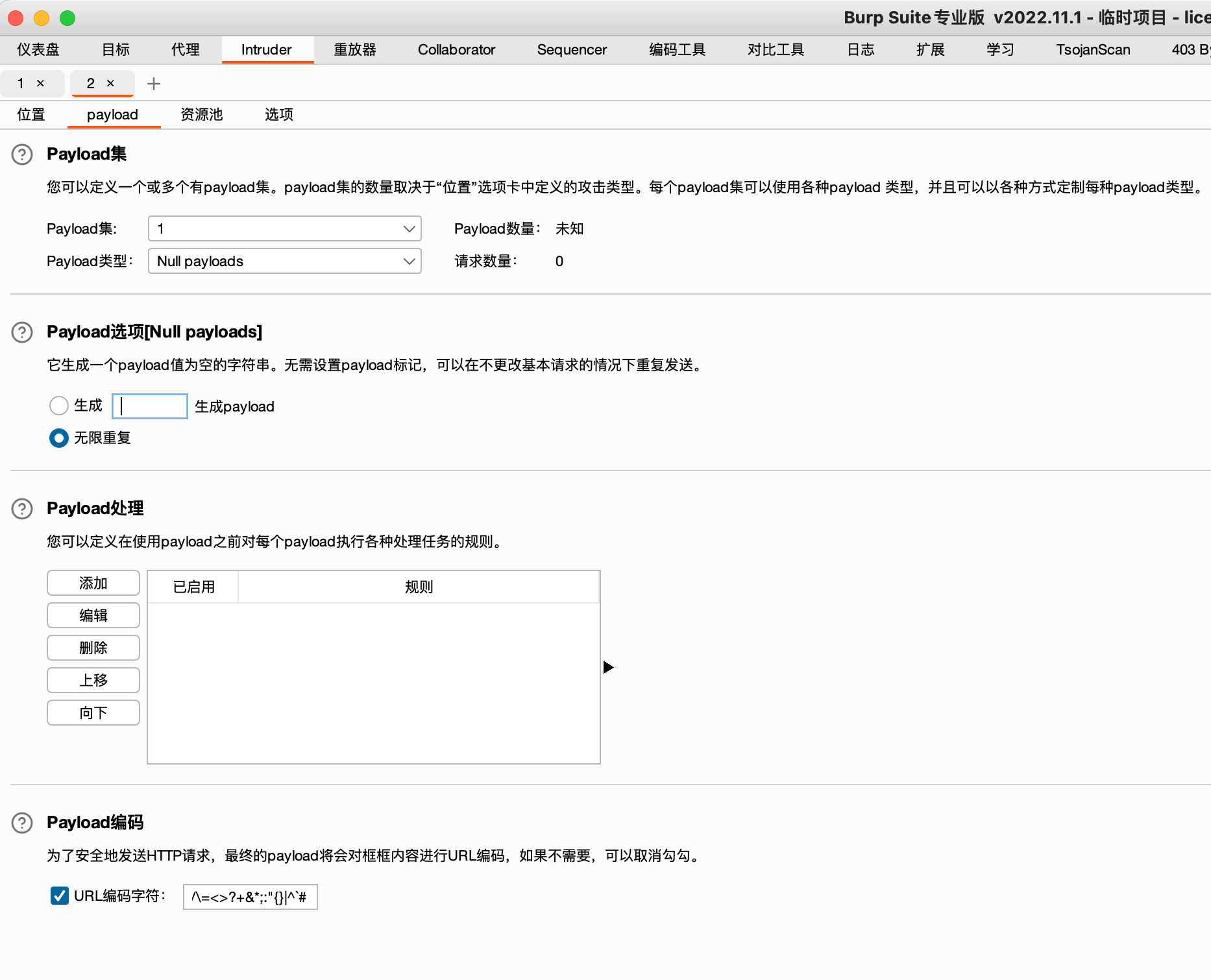Viewport: 1211px width, 980px height.
Task: Close Intruder attack tab 2
Action: pyautogui.click(x=110, y=83)
